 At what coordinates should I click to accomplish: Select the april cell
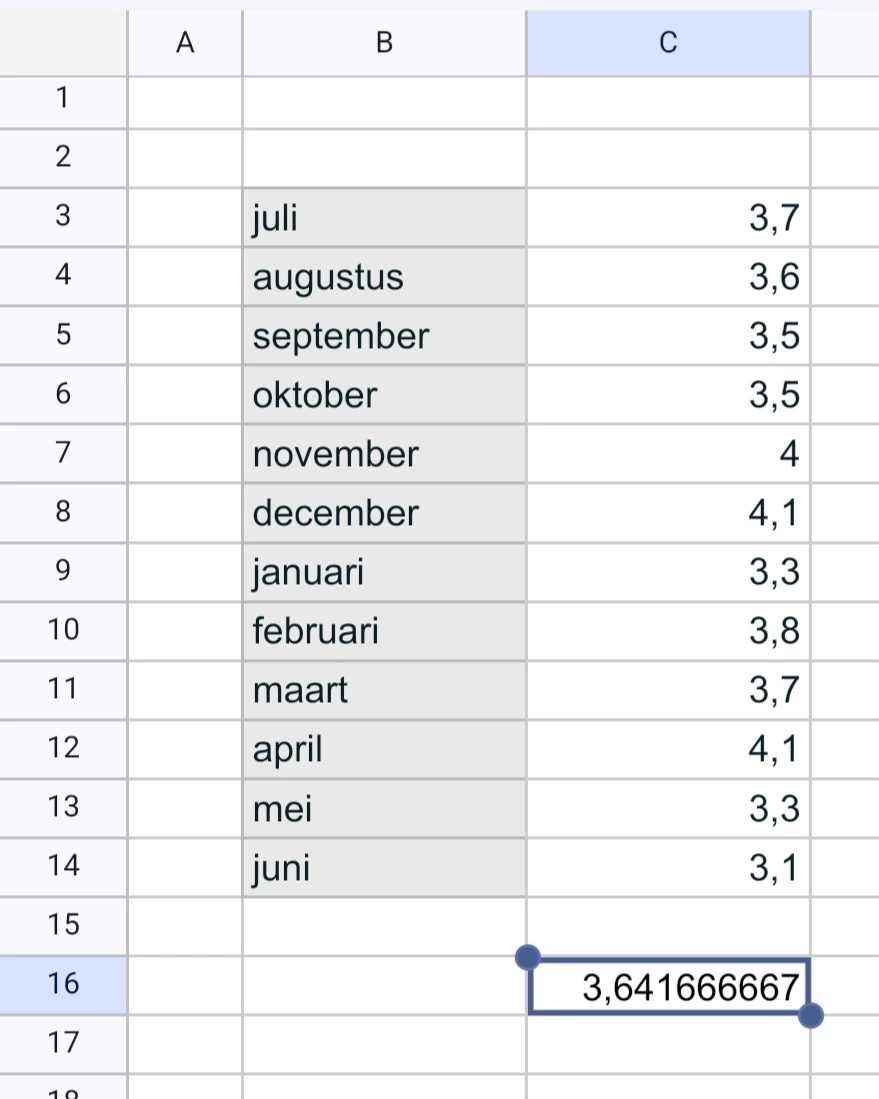point(384,749)
